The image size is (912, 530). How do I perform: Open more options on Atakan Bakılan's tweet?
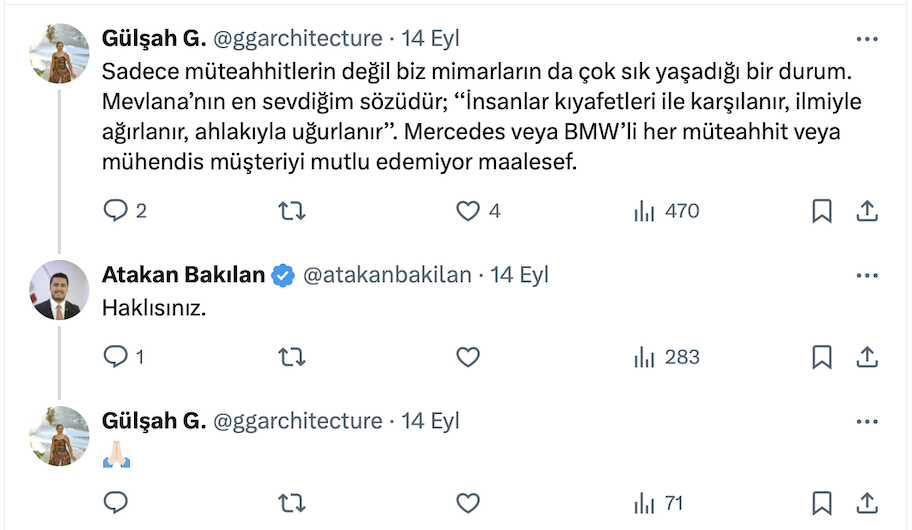pos(867,275)
